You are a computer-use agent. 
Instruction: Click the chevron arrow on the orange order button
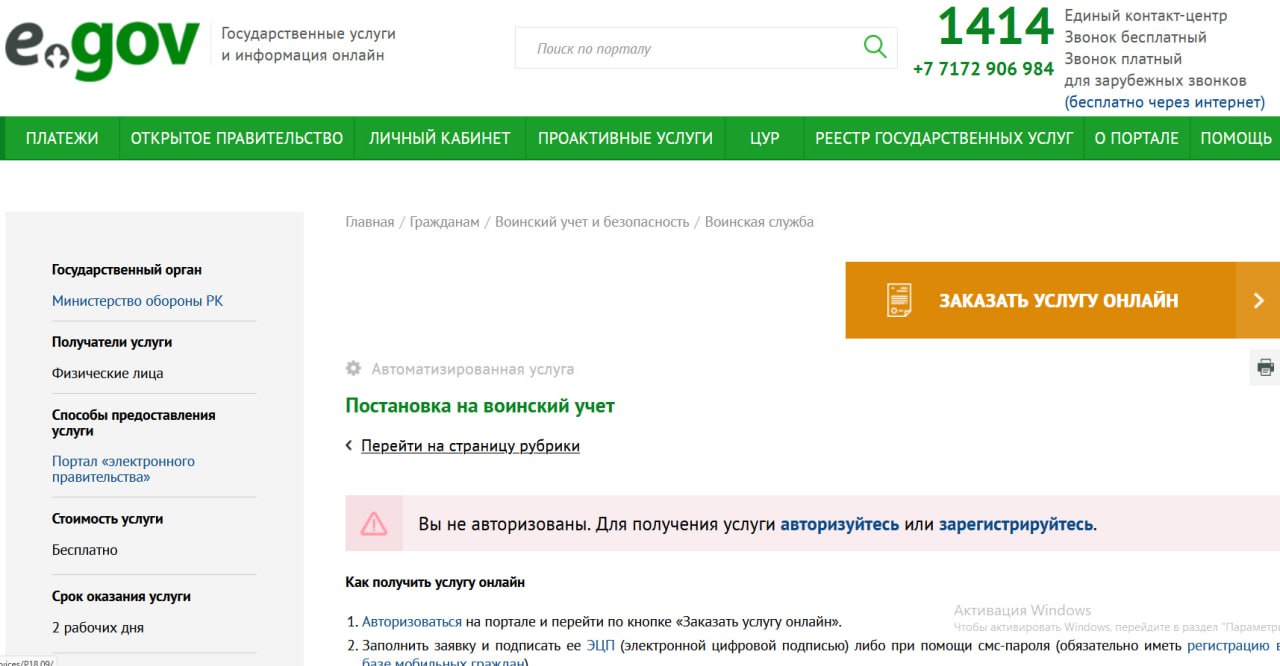1258,299
